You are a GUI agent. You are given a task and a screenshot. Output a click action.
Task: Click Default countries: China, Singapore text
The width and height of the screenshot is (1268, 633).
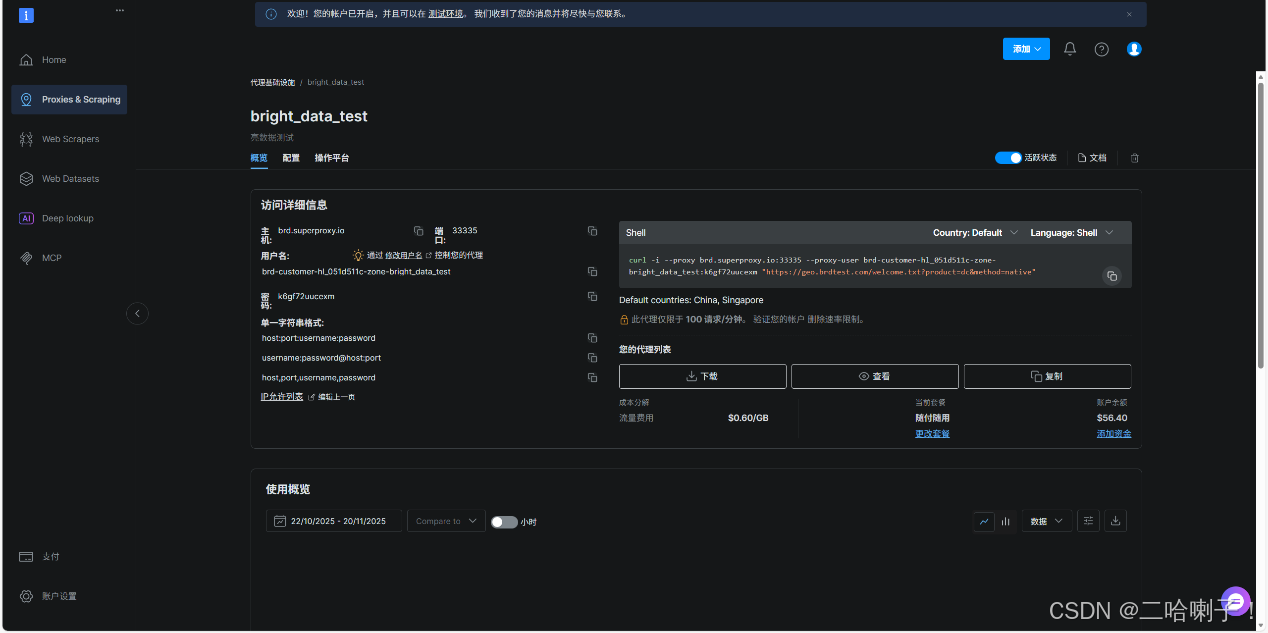tap(691, 300)
